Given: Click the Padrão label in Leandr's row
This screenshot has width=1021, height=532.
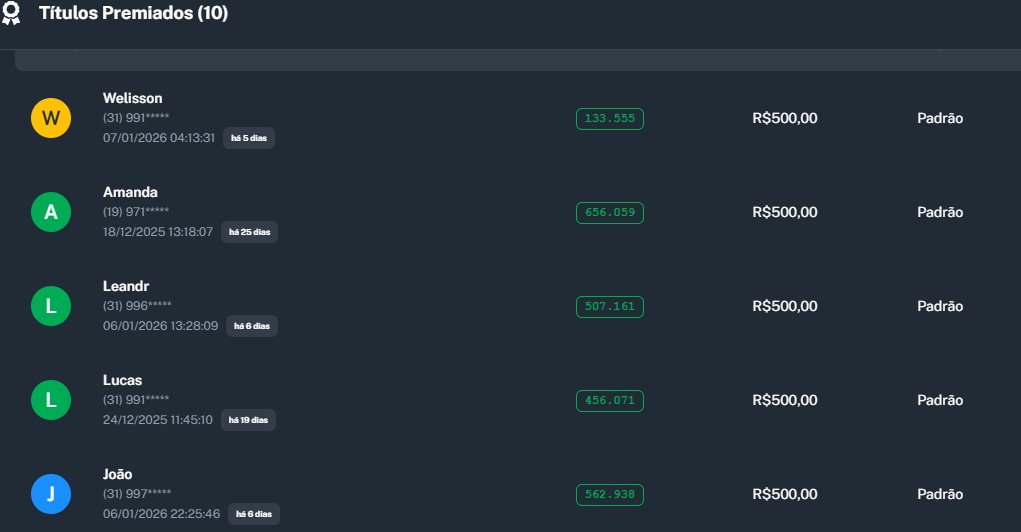Looking at the screenshot, I should point(940,306).
